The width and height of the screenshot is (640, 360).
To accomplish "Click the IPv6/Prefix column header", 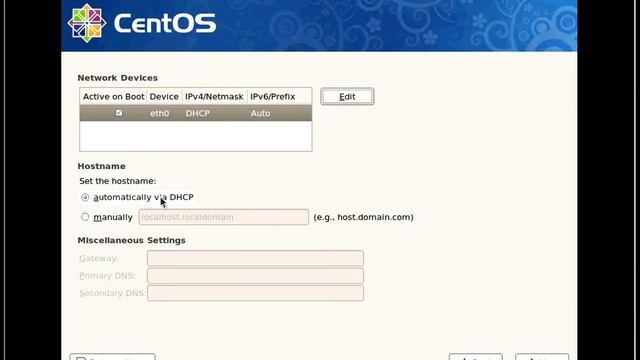I will (273, 97).
